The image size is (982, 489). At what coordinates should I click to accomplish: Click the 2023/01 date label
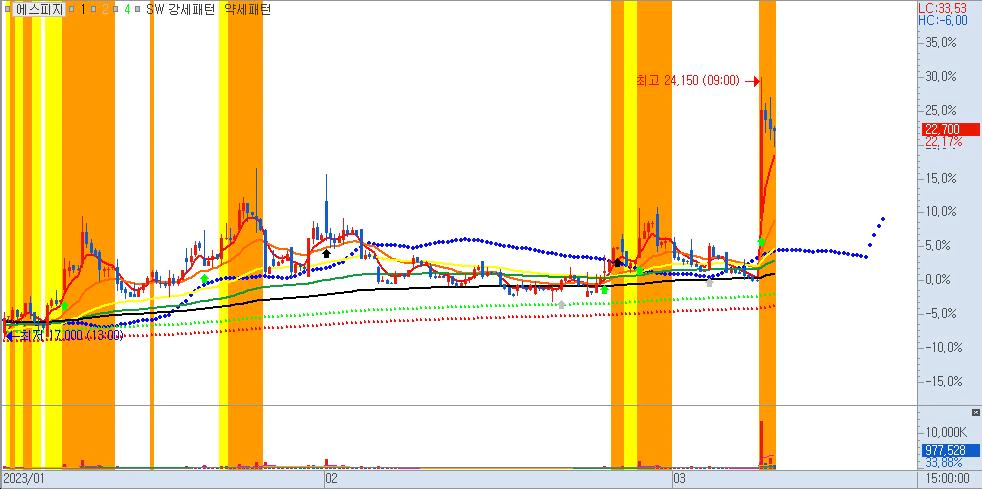[x=23, y=479]
